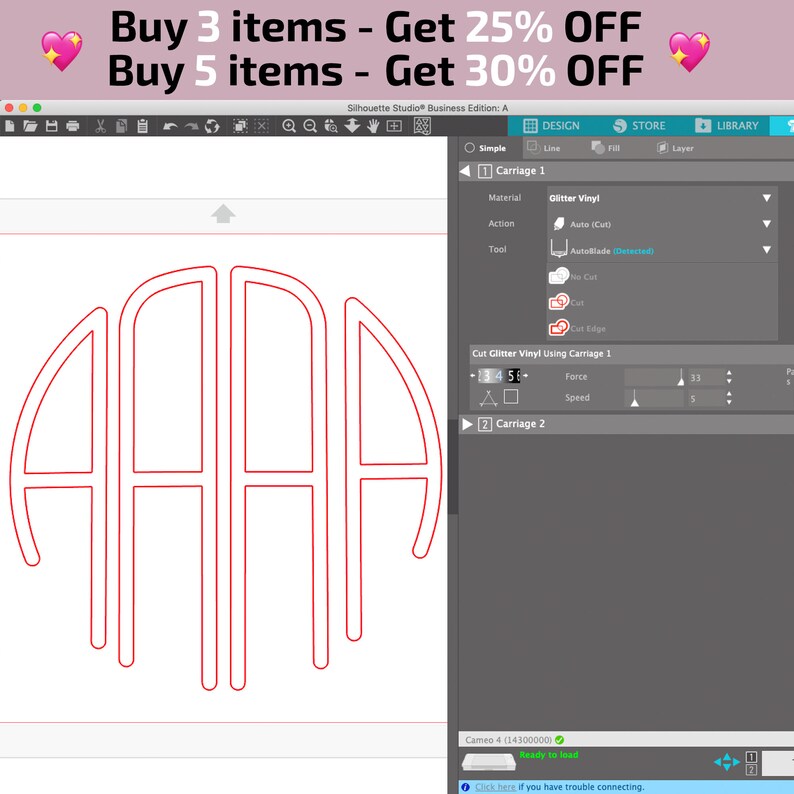This screenshot has height=794, width=794.
Task: Click the circular-arrows refresh icon
Action: (x=212, y=126)
